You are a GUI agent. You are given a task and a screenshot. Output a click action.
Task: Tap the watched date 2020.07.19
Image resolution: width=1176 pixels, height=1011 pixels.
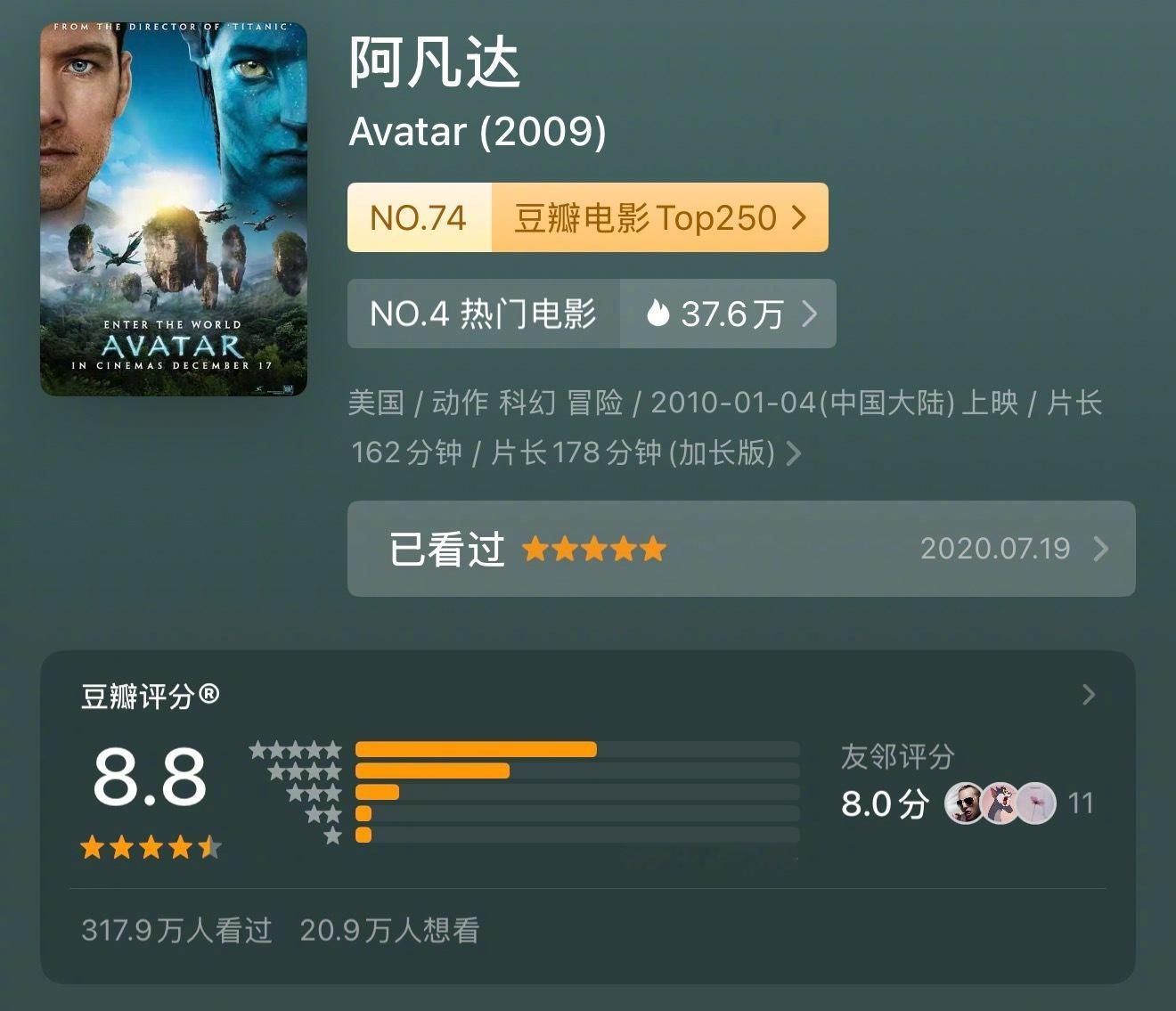click(995, 549)
